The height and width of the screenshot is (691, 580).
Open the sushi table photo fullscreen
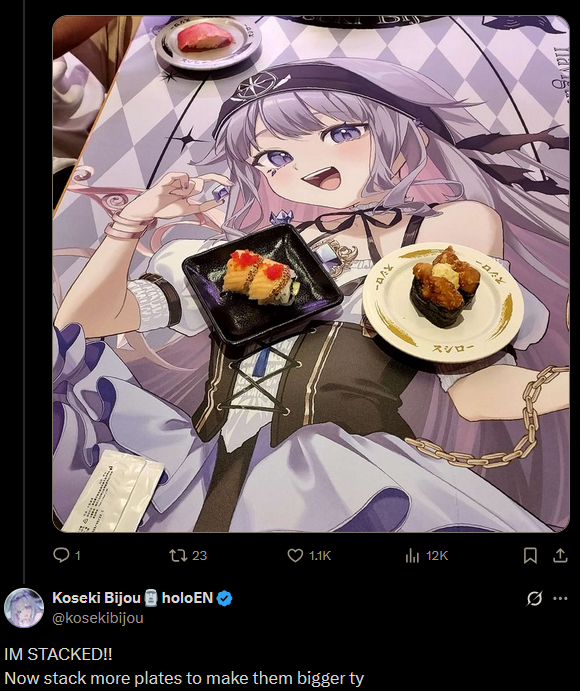(x=311, y=274)
